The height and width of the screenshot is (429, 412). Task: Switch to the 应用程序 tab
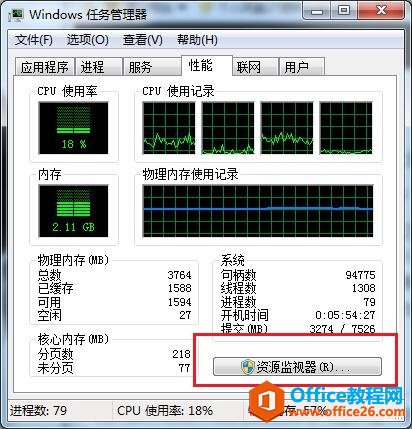click(x=45, y=67)
